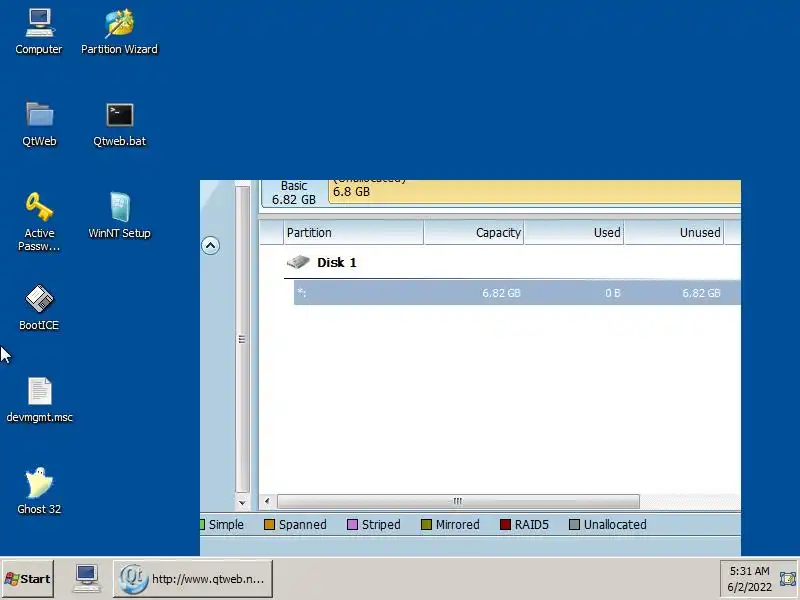Click the computer icon in the taskbar
Viewport: 800px width, 600px height.
coord(86,579)
